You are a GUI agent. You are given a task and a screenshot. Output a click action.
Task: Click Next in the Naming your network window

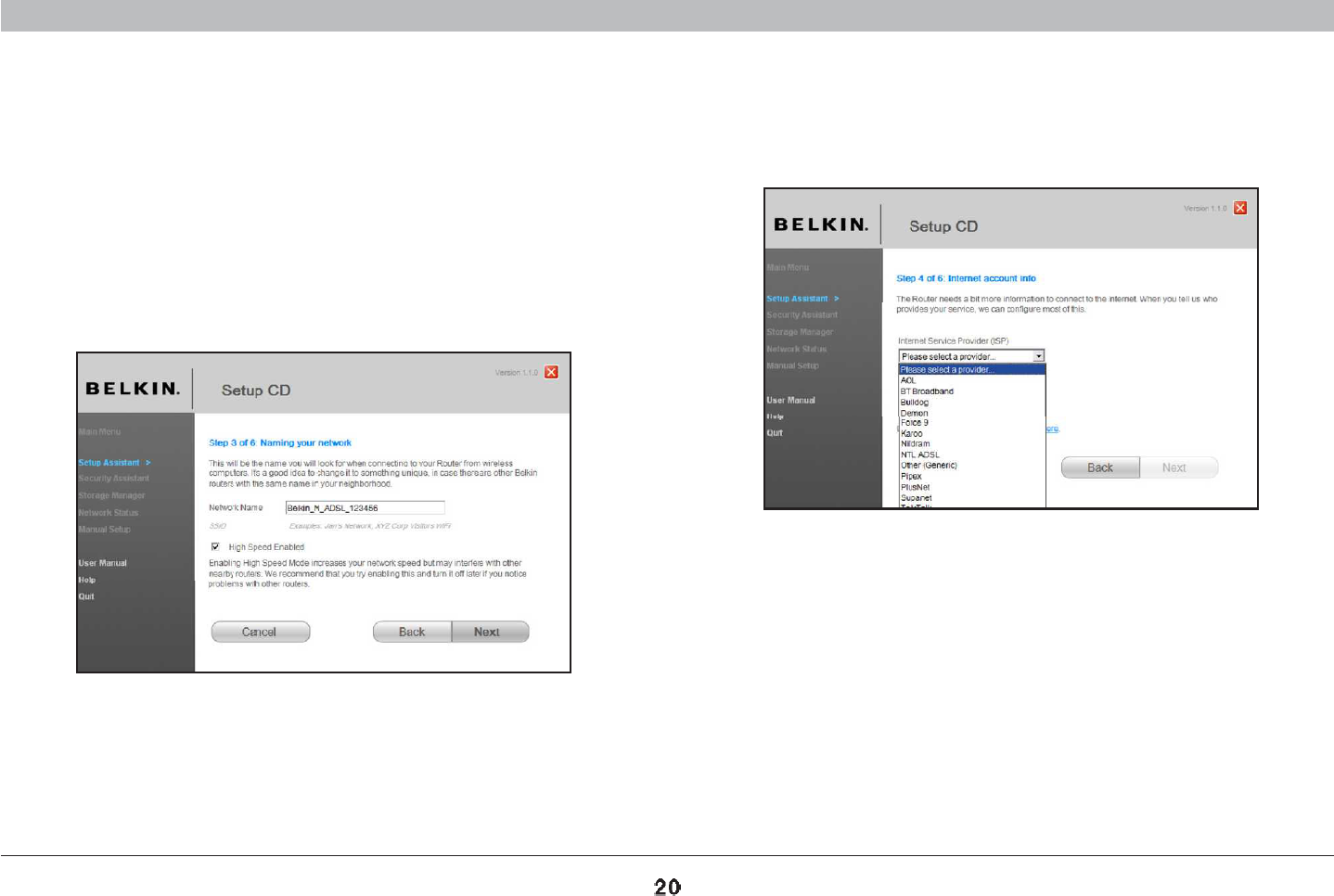[490, 632]
